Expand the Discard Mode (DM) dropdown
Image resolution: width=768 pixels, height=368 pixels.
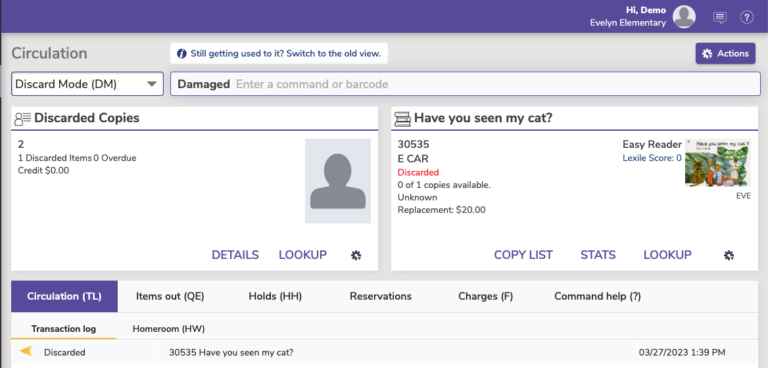pyautogui.click(x=87, y=84)
